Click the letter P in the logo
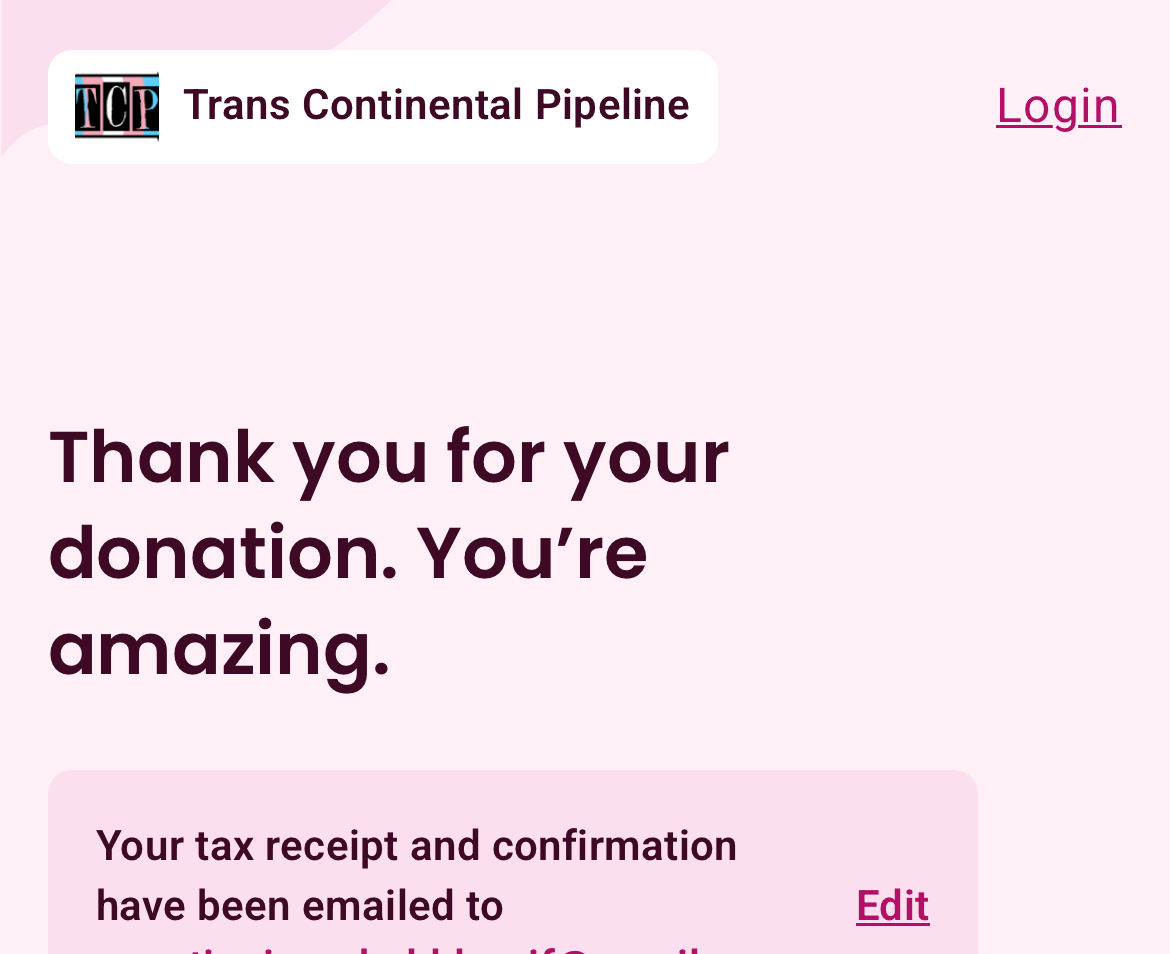1170x954 pixels. pos(145,107)
